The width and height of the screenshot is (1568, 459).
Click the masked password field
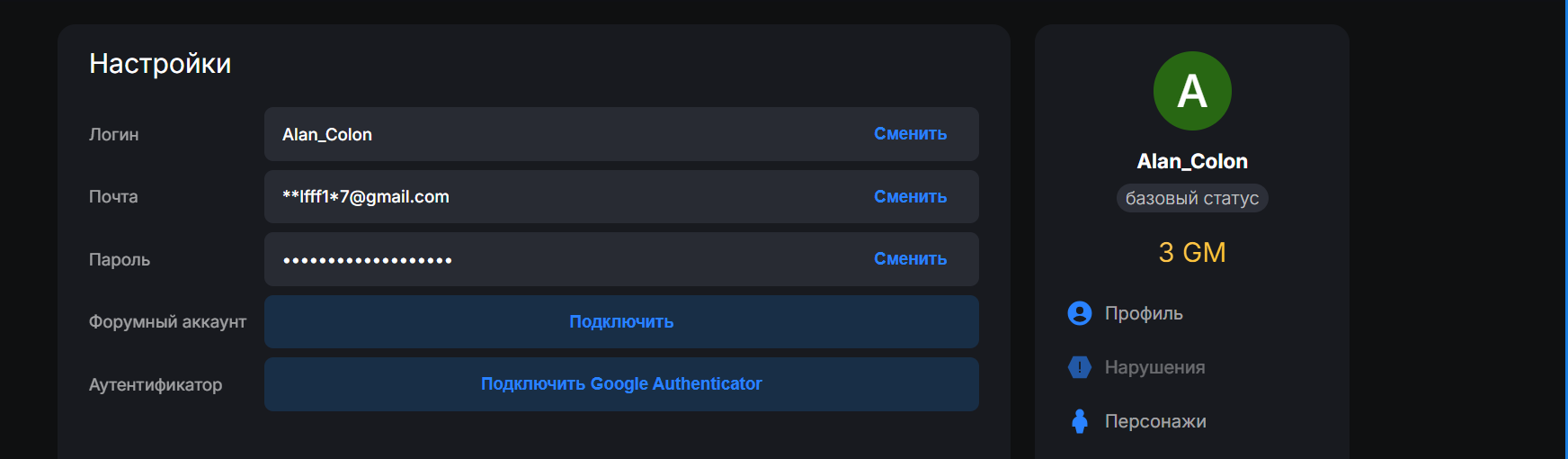621,259
